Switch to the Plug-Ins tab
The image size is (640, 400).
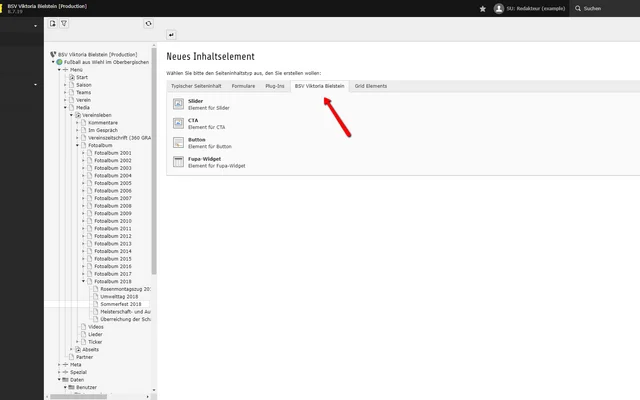pyautogui.click(x=274, y=86)
